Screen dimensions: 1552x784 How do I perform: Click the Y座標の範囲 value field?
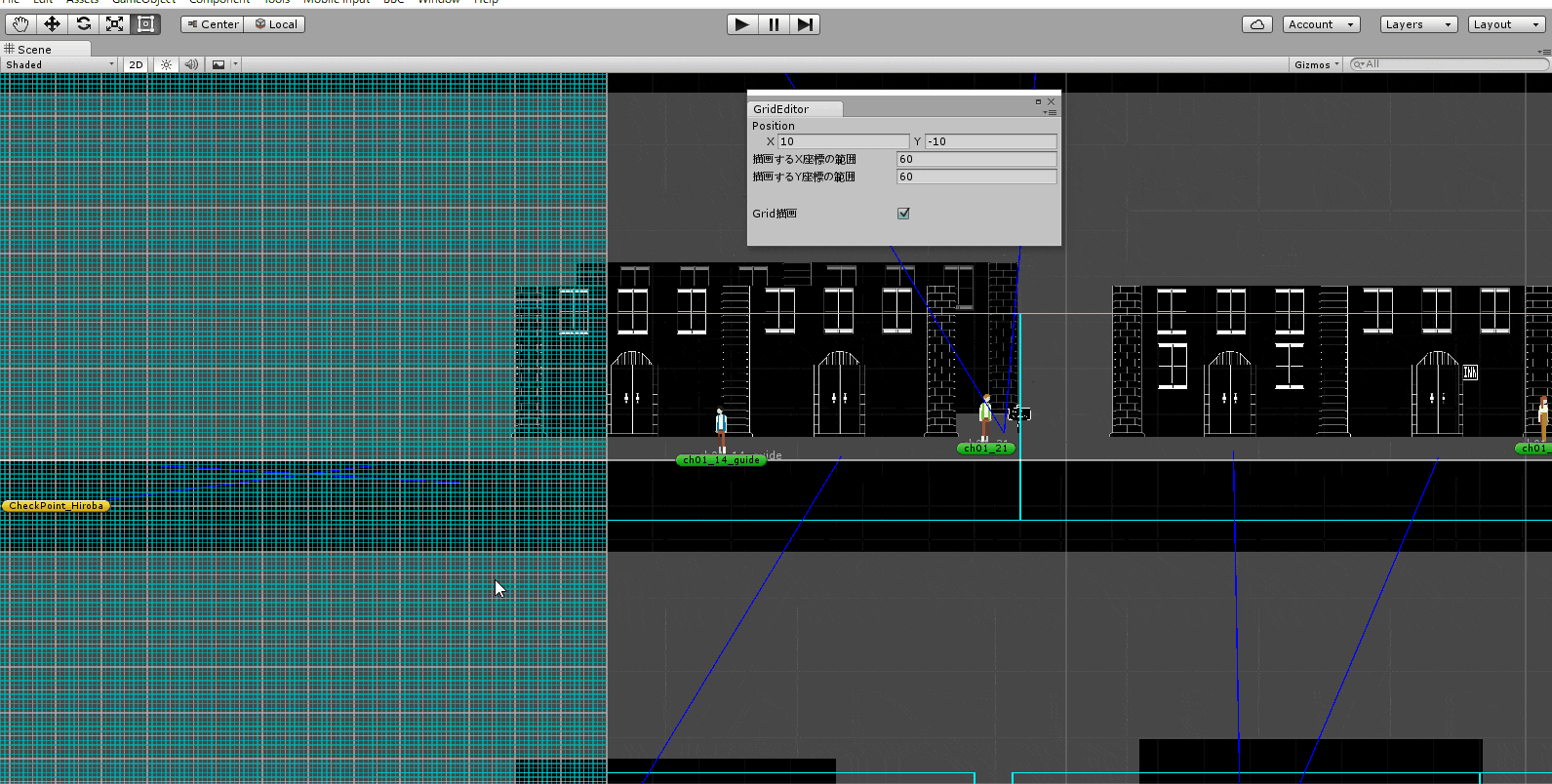[976, 176]
